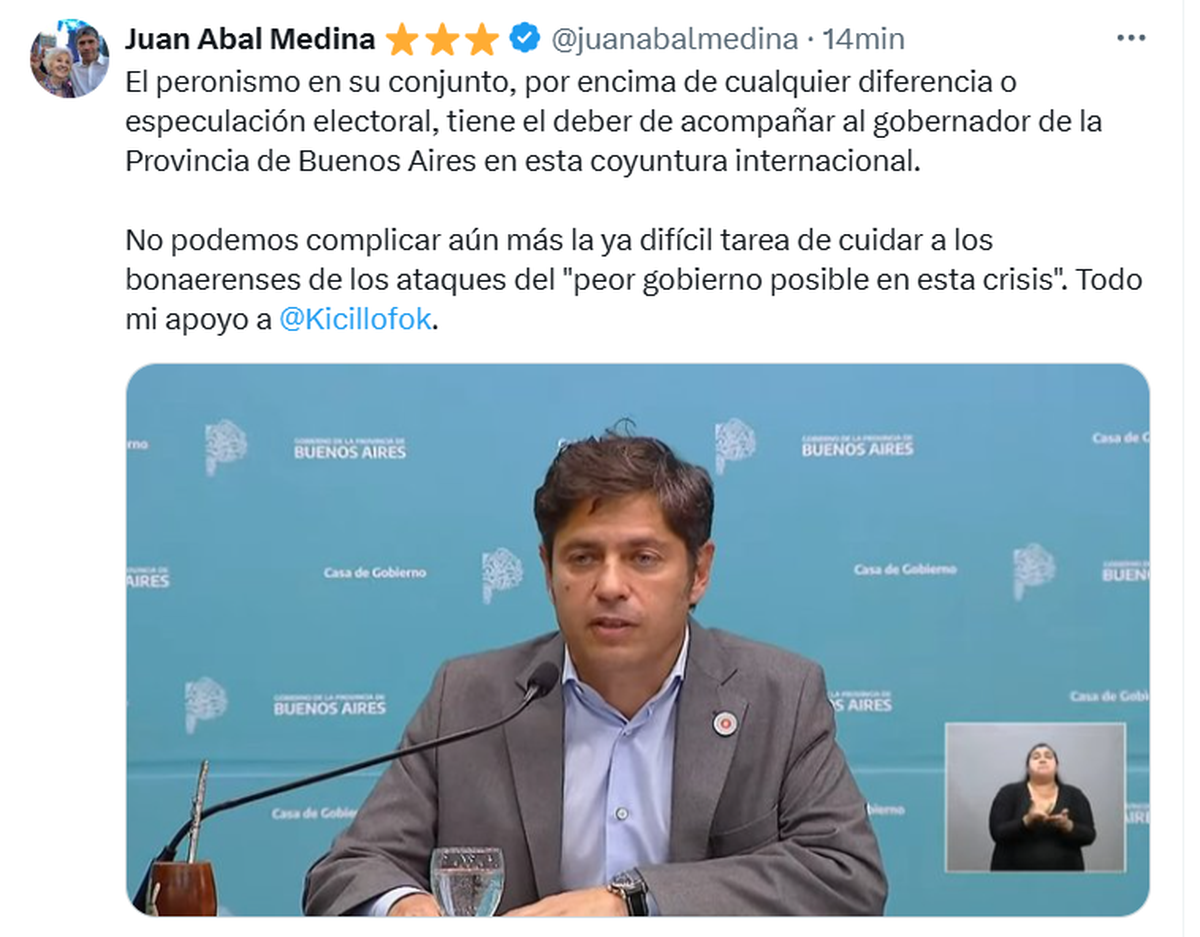Open the attached press conference image
The width and height of the screenshot is (1200, 937).
pyautogui.click(x=637, y=639)
